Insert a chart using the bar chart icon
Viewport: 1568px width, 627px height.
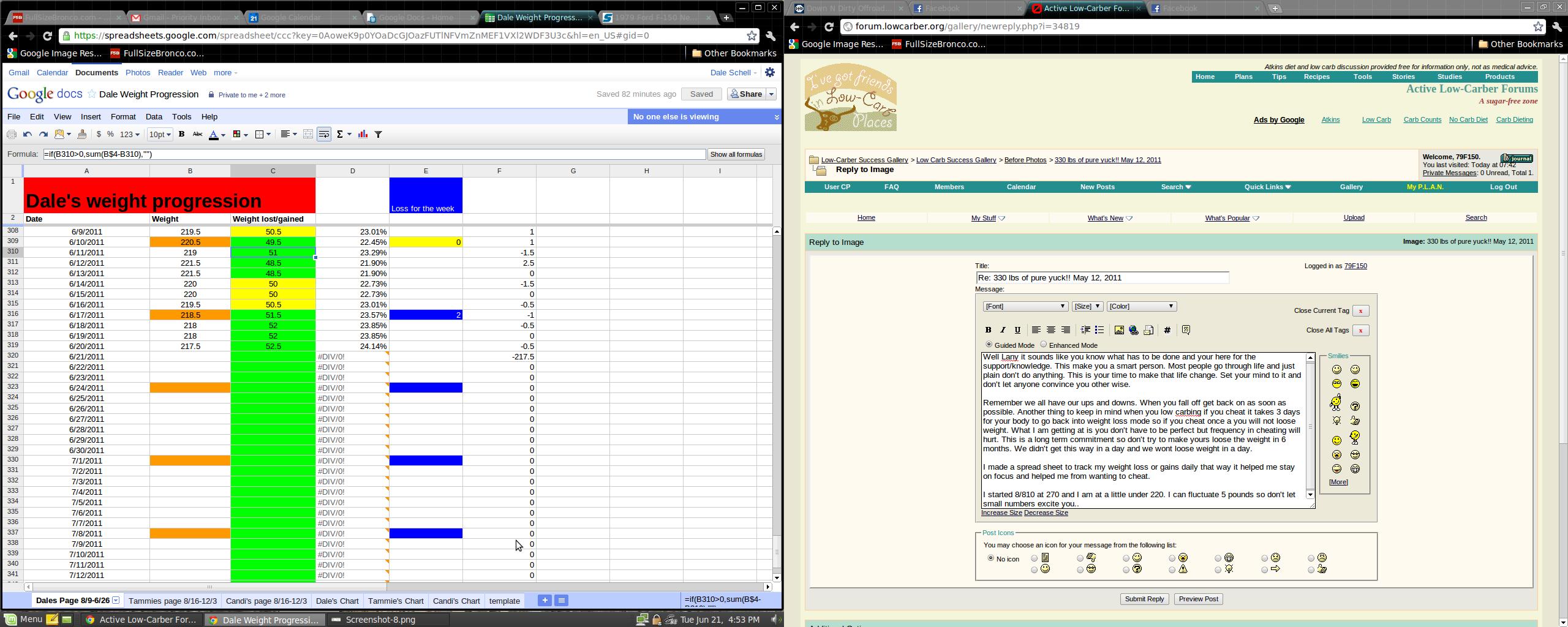363,135
